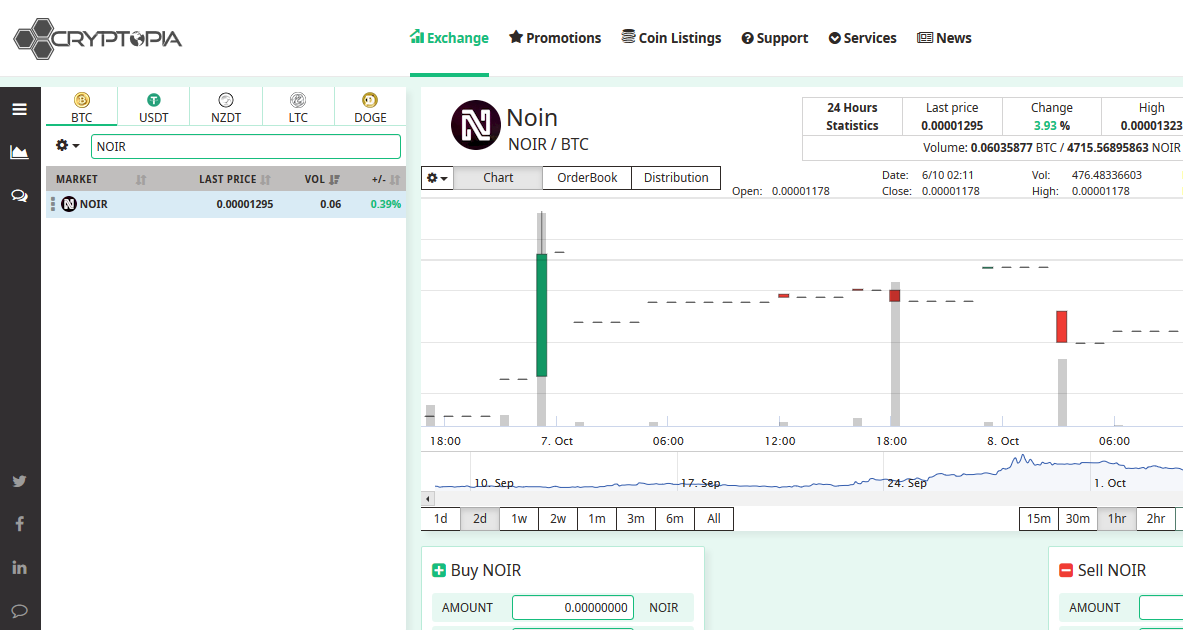Image resolution: width=1183 pixels, height=630 pixels.
Task: Open LinkedIn link in sidebar
Action: [x=20, y=567]
